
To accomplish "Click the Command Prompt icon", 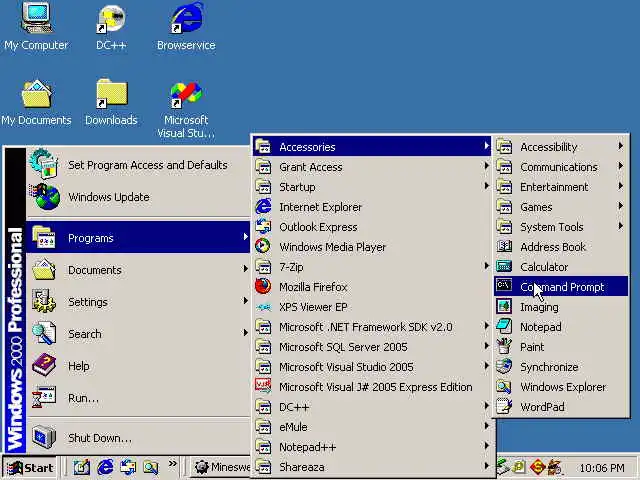I will pos(504,286).
